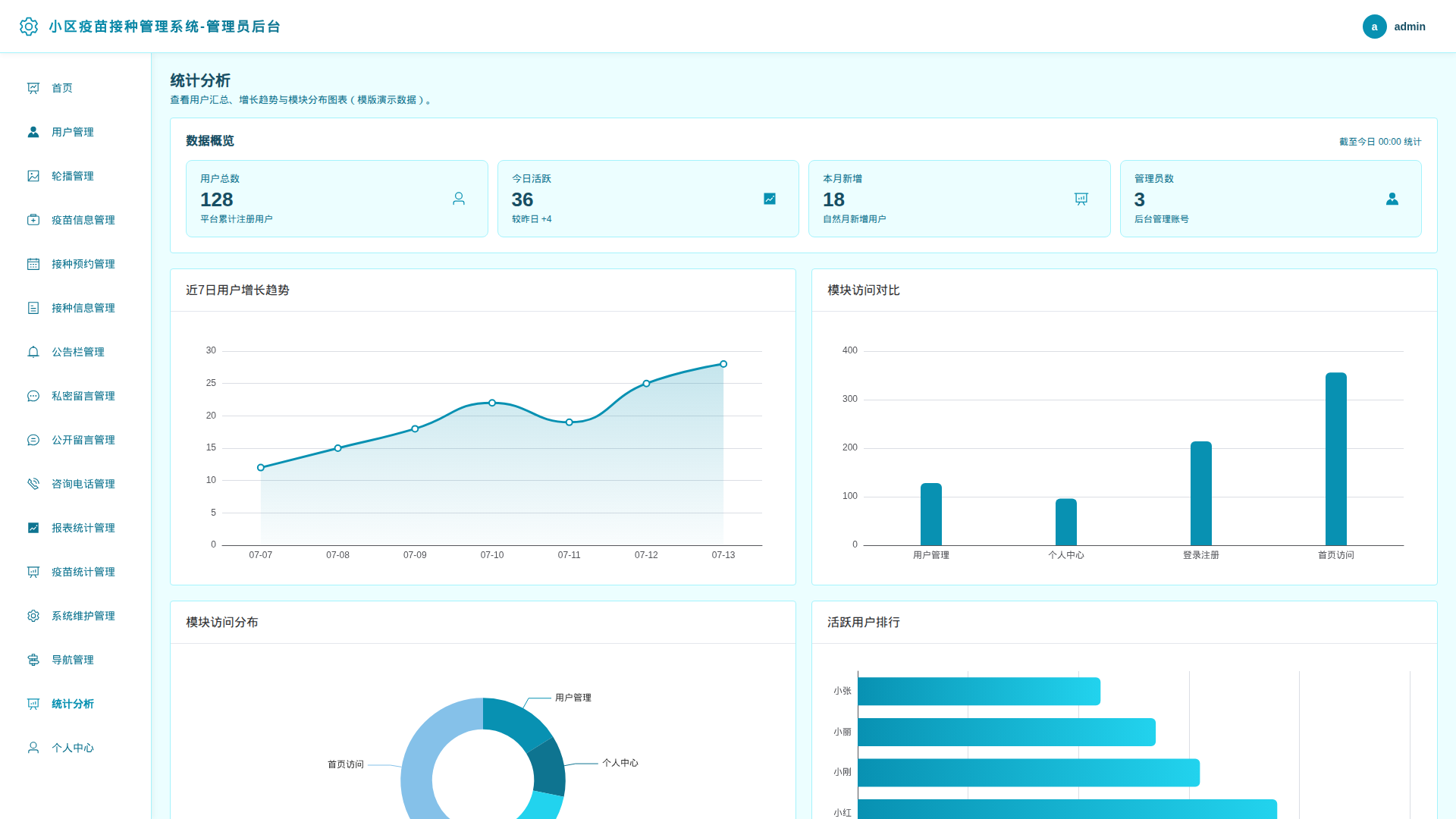Viewport: 1456px width, 819px height.
Task: Select the 管理员数 3 value
Action: 1140,199
